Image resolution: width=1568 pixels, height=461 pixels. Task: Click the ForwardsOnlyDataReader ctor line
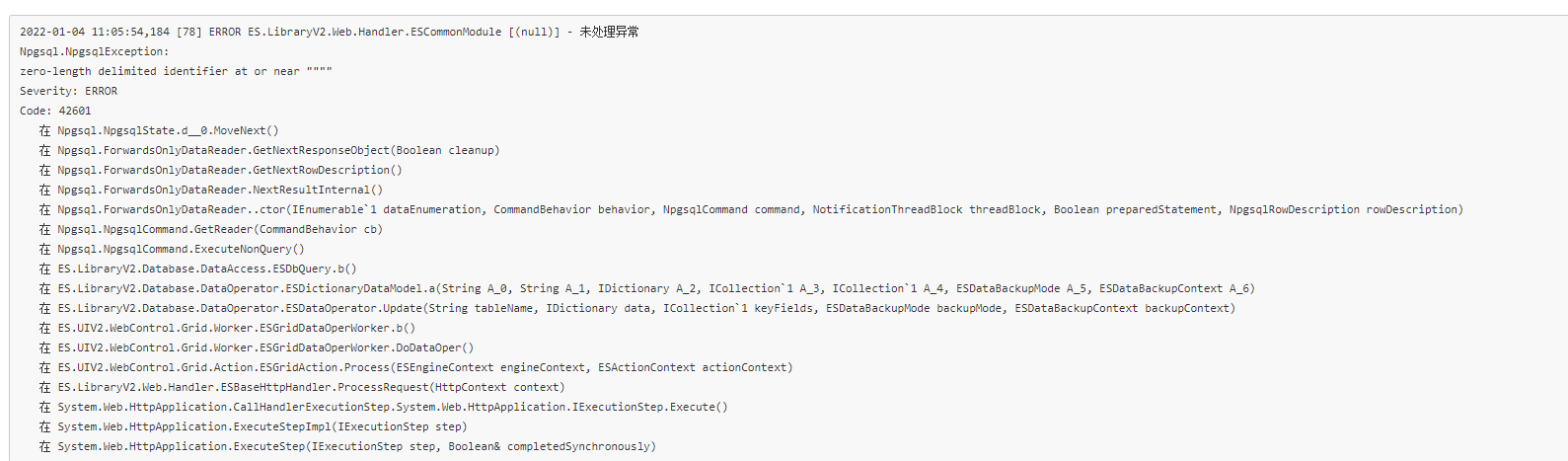[x=751, y=209]
